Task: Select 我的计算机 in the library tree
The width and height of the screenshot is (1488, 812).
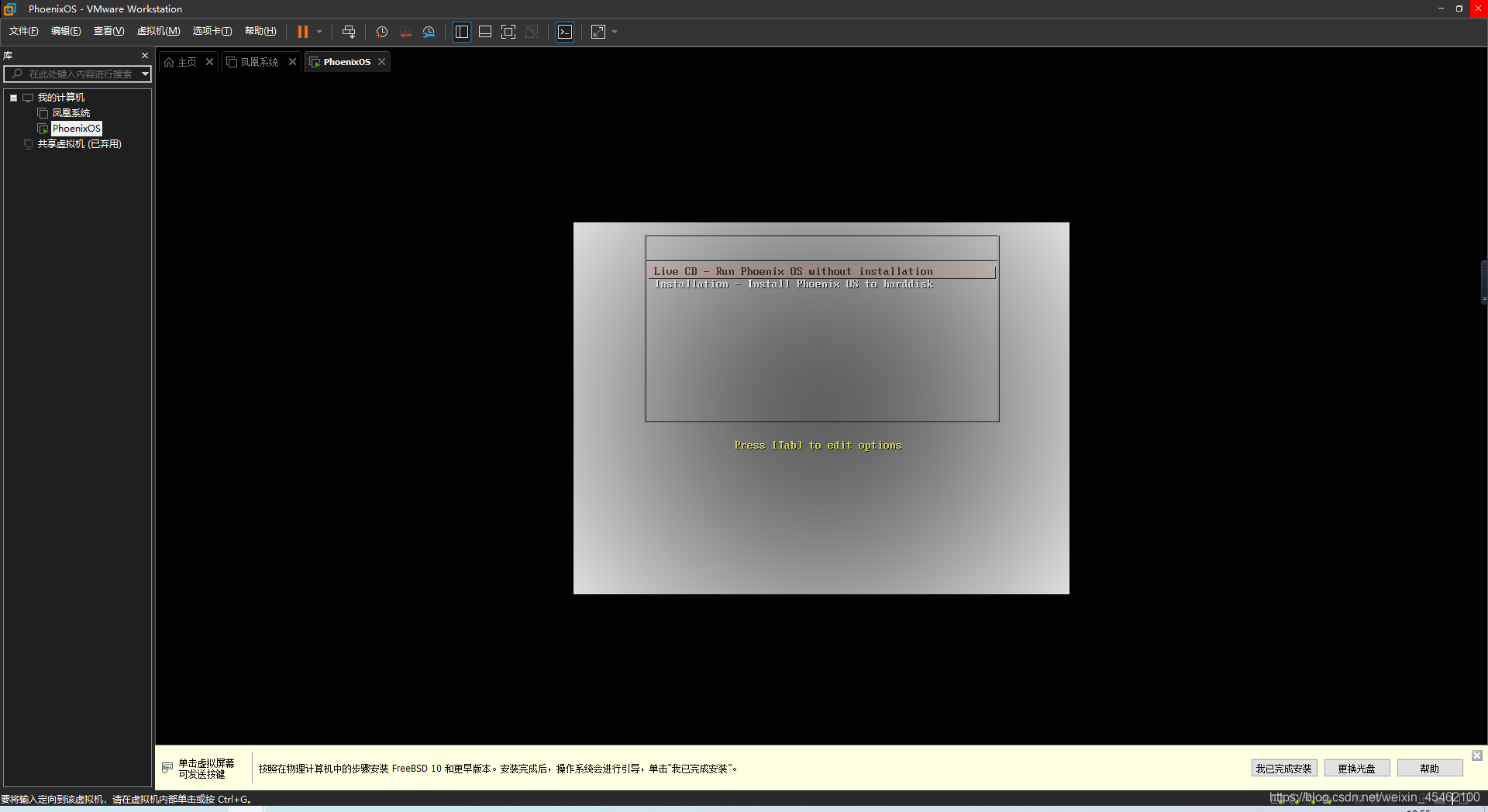Action: 61,98
